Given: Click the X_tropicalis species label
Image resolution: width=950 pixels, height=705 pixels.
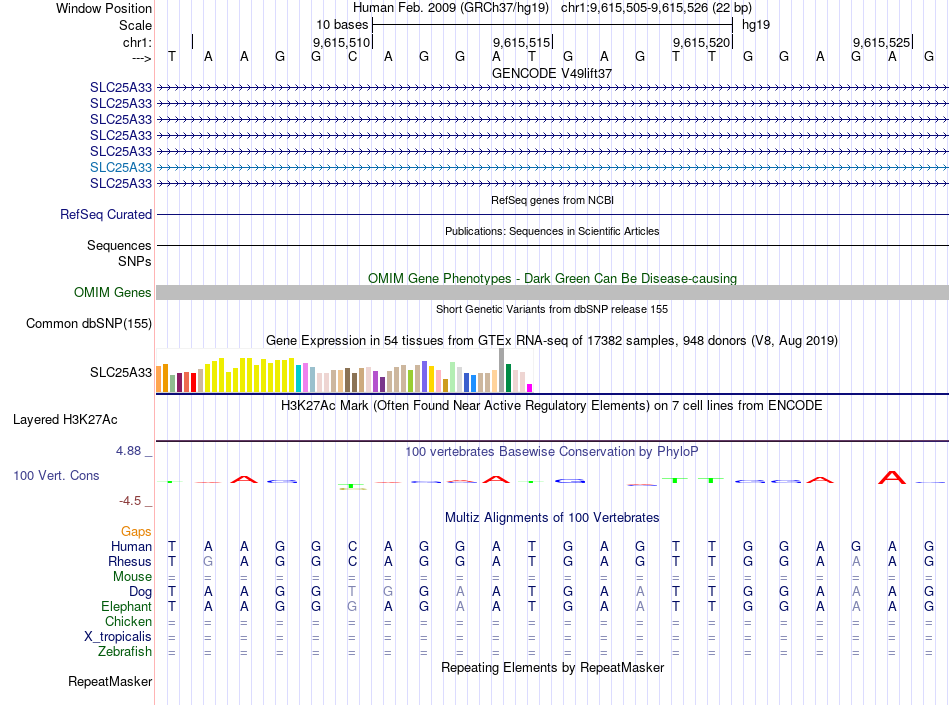Looking at the screenshot, I should (118, 637).
